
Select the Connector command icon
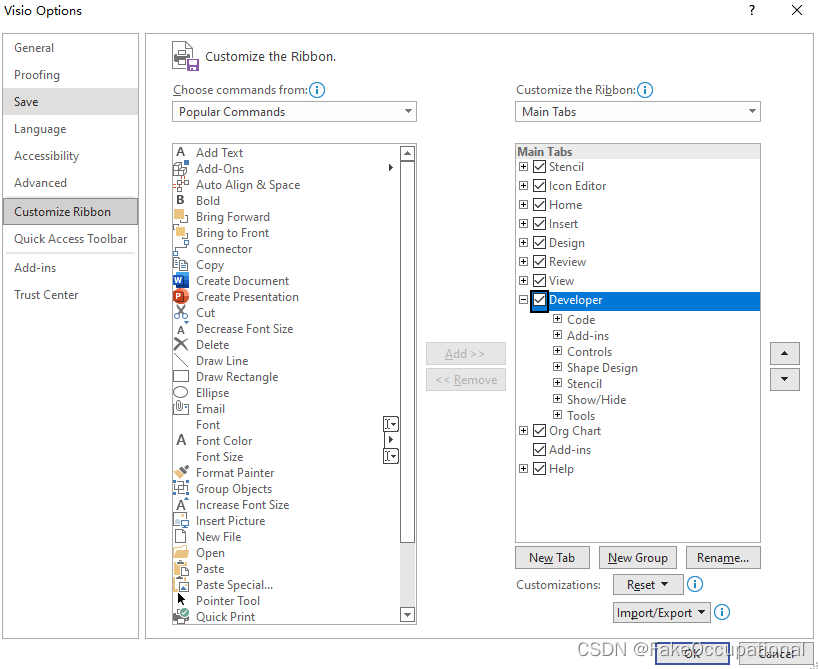click(x=181, y=248)
